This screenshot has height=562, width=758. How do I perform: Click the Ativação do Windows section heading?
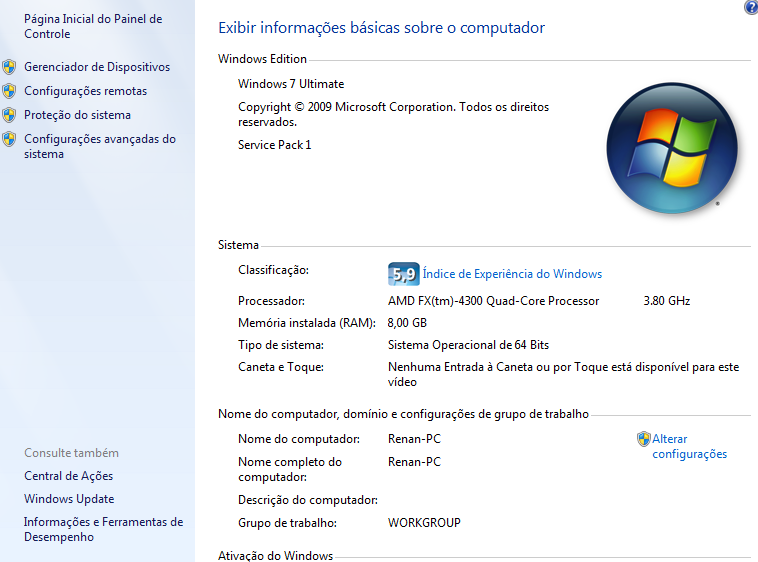coord(275,556)
